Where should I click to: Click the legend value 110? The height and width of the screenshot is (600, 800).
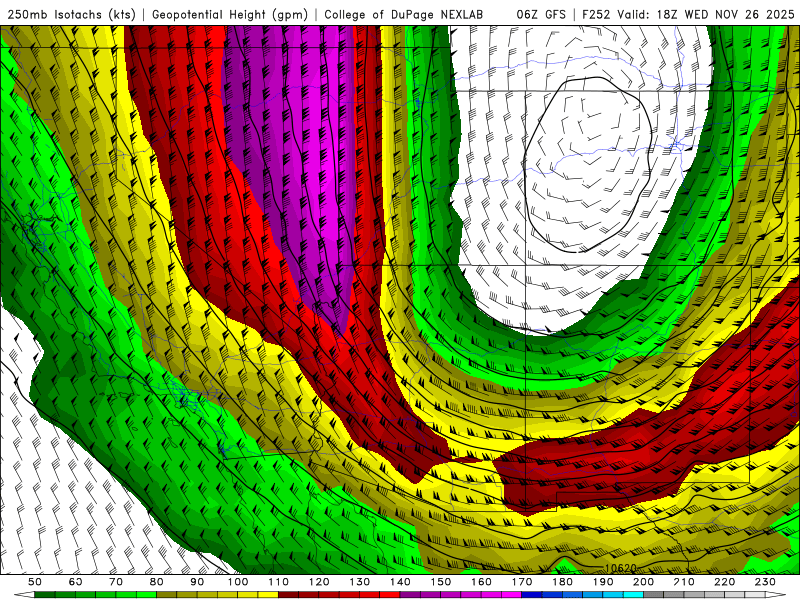point(279,582)
